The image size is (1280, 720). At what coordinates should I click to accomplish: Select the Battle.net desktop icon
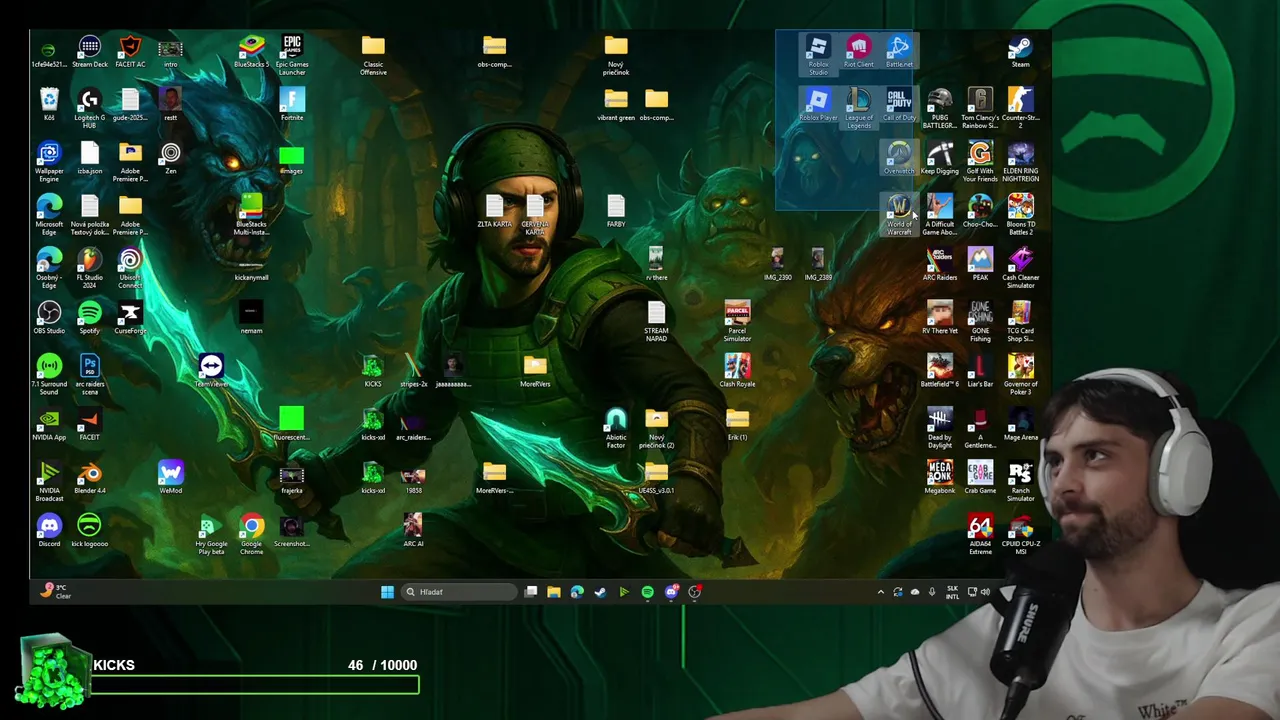click(899, 52)
